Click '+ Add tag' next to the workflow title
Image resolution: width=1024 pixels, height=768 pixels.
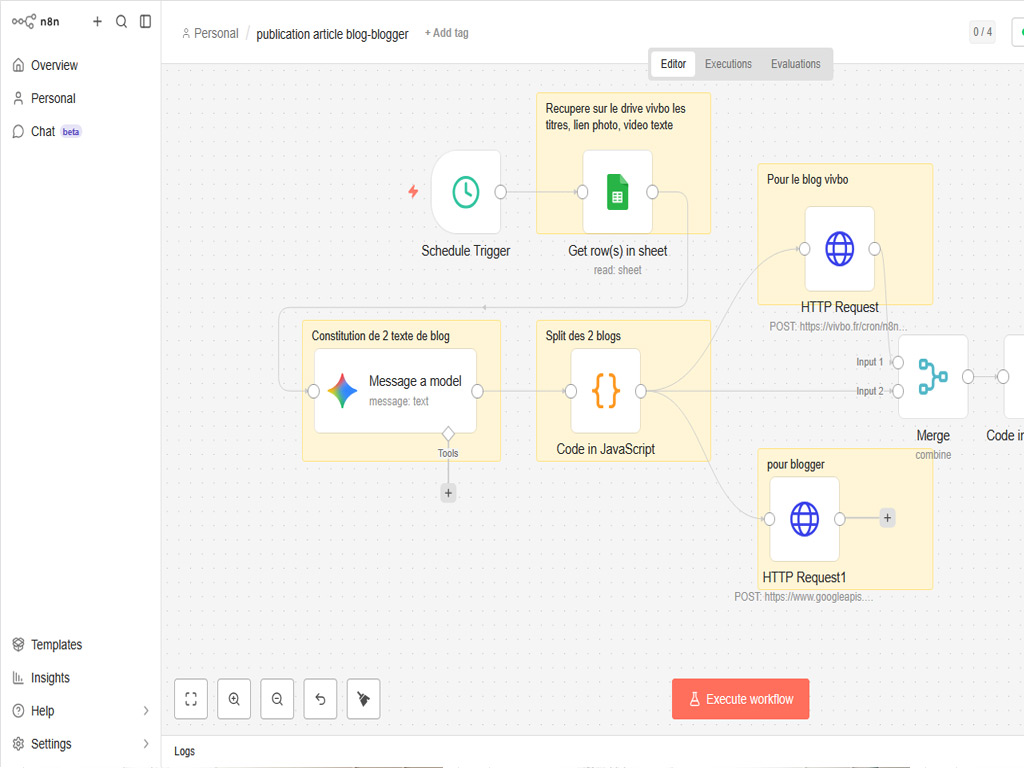(446, 33)
